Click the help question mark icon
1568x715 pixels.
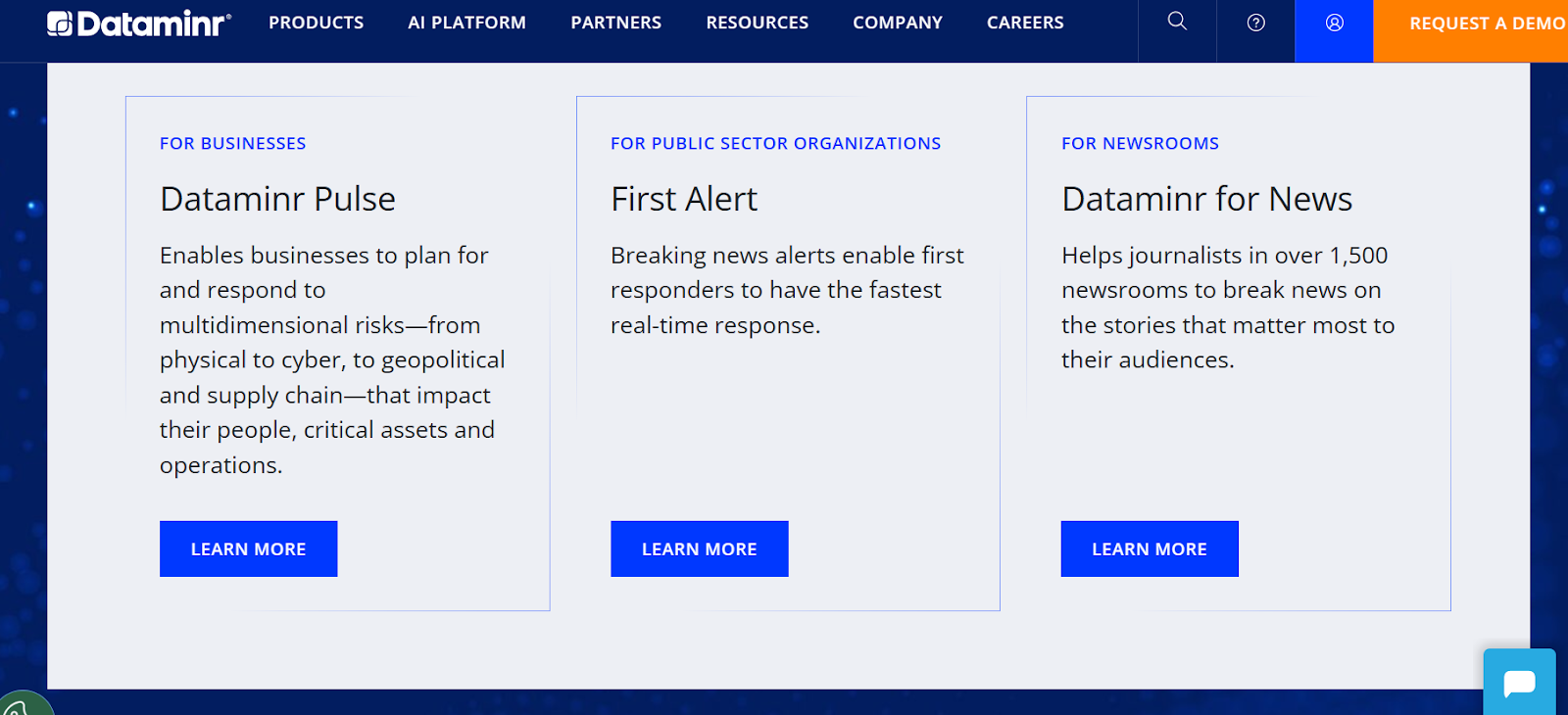pos(1255,23)
